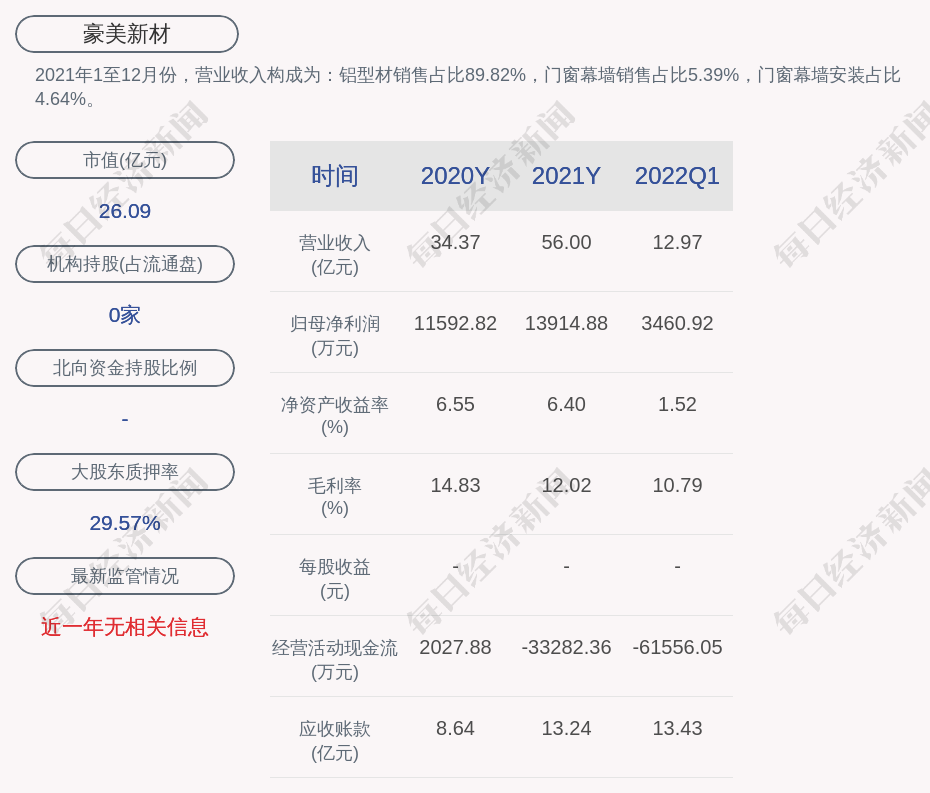
Task: Select the pledge rate value 29.57%
Action: [125, 523]
